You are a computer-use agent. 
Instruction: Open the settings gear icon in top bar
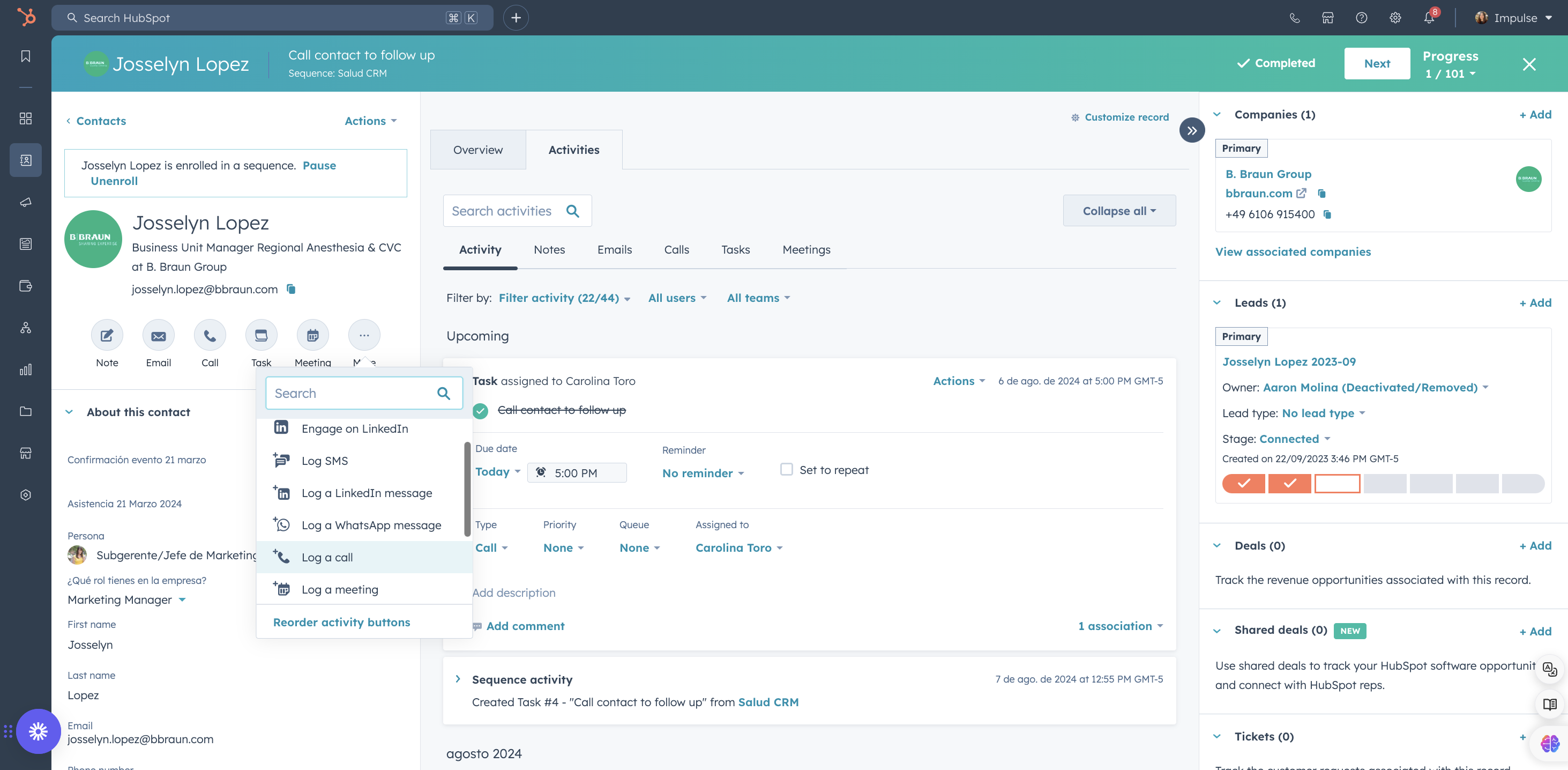[1395, 18]
